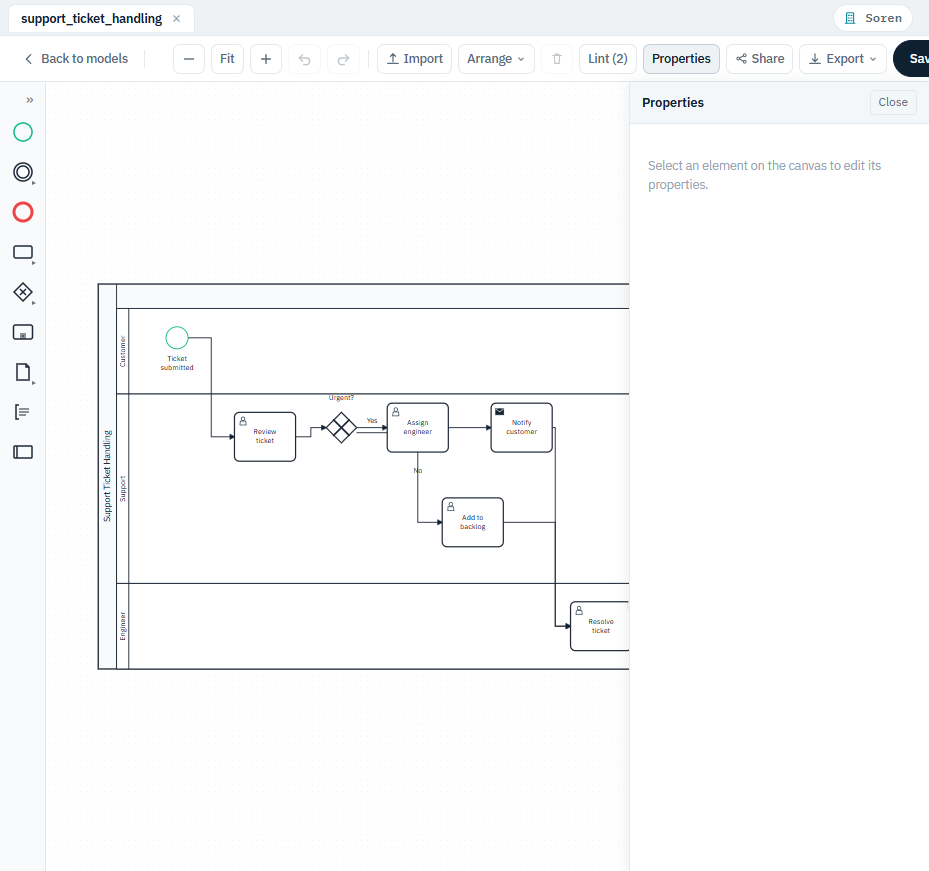Expand the palette with double chevron
Viewport: 929px width, 871px height.
[x=30, y=100]
